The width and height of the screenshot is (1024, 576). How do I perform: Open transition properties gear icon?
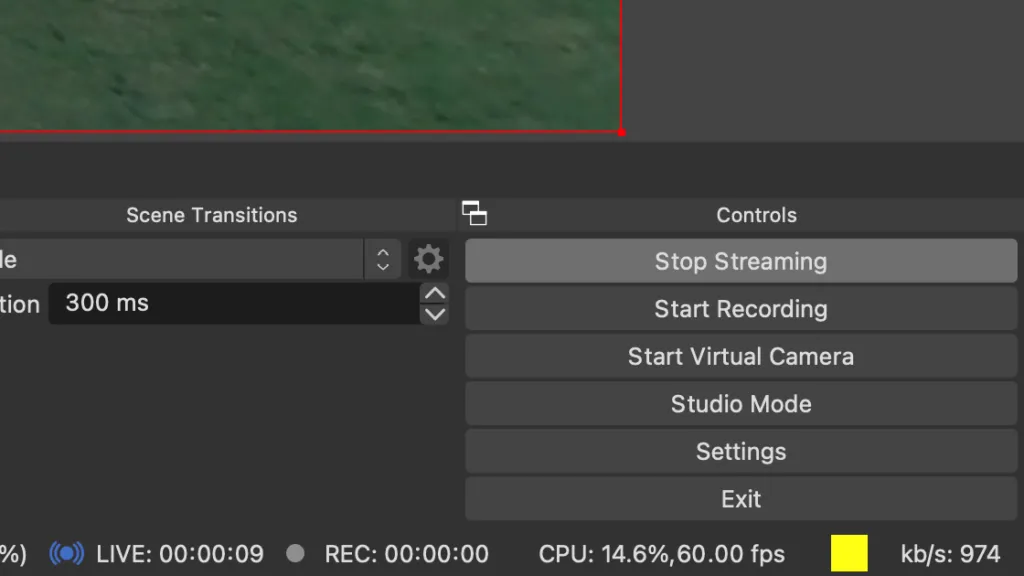[428, 259]
